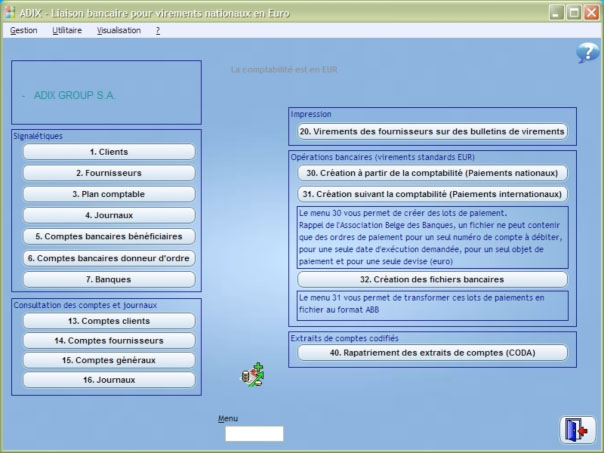Click the ADIX application icon in title bar
Image resolution: width=604 pixels, height=453 pixels.
10,12
